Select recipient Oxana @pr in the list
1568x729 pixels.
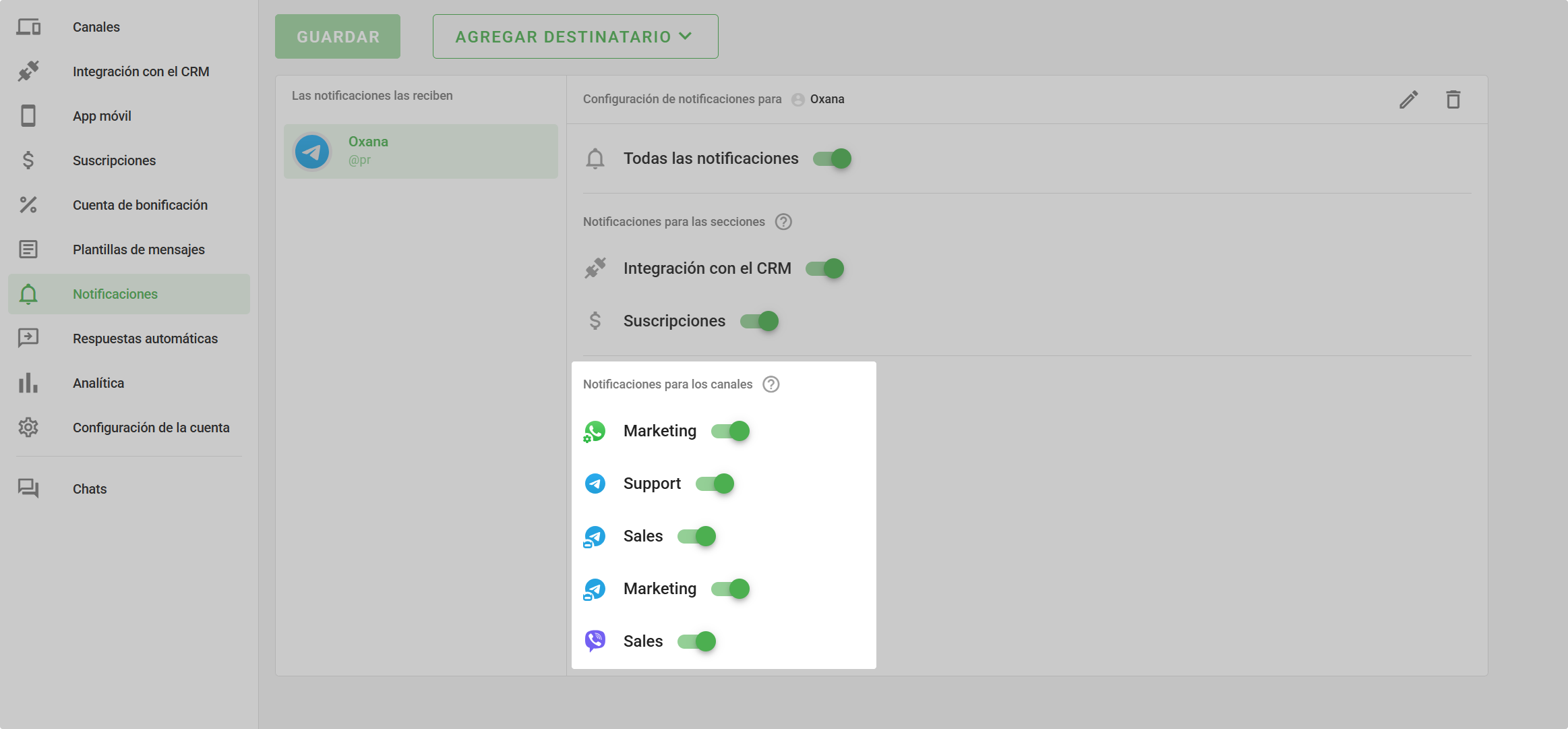click(x=421, y=151)
